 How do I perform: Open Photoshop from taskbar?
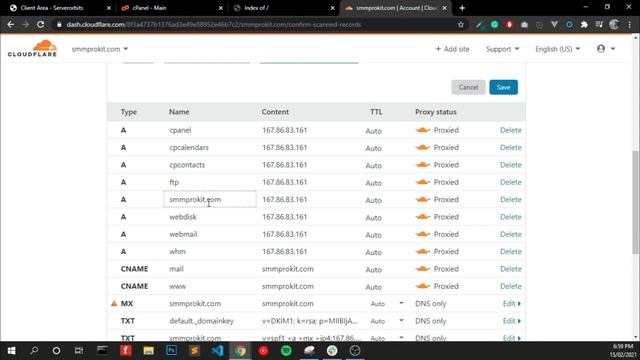(x=171, y=351)
